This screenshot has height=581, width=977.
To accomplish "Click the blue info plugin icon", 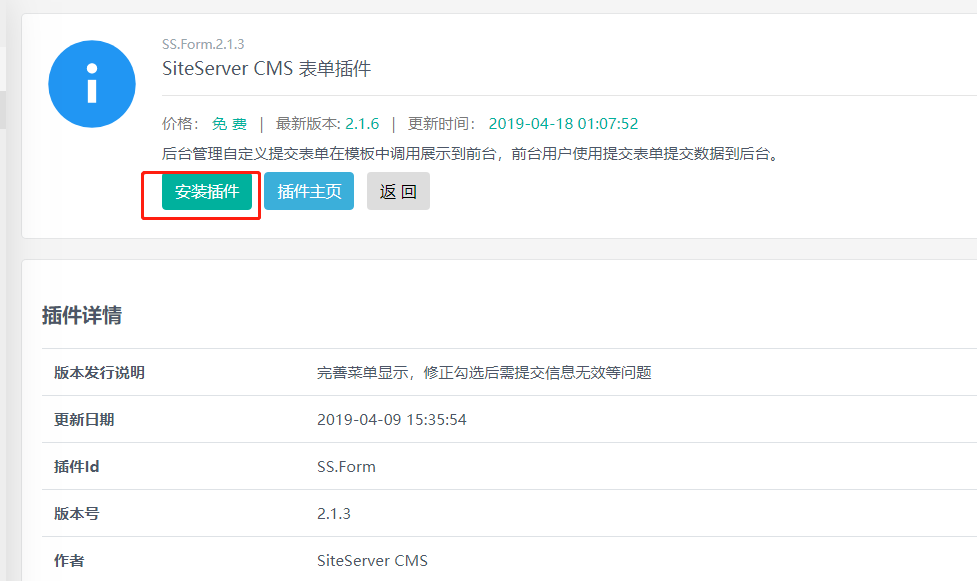I will point(92,84).
